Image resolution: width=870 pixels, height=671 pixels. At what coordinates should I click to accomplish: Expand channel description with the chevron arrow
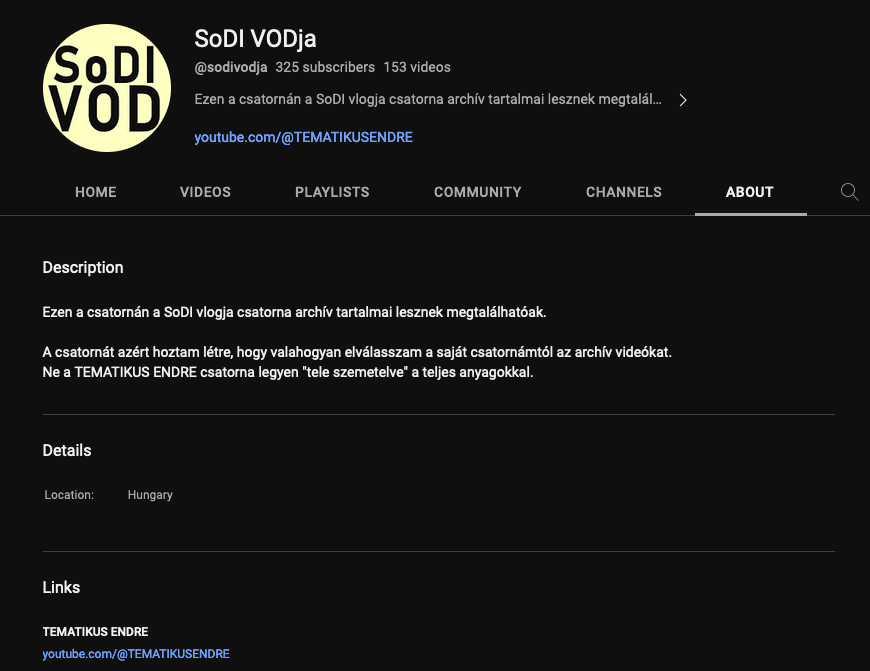pyautogui.click(x=683, y=100)
